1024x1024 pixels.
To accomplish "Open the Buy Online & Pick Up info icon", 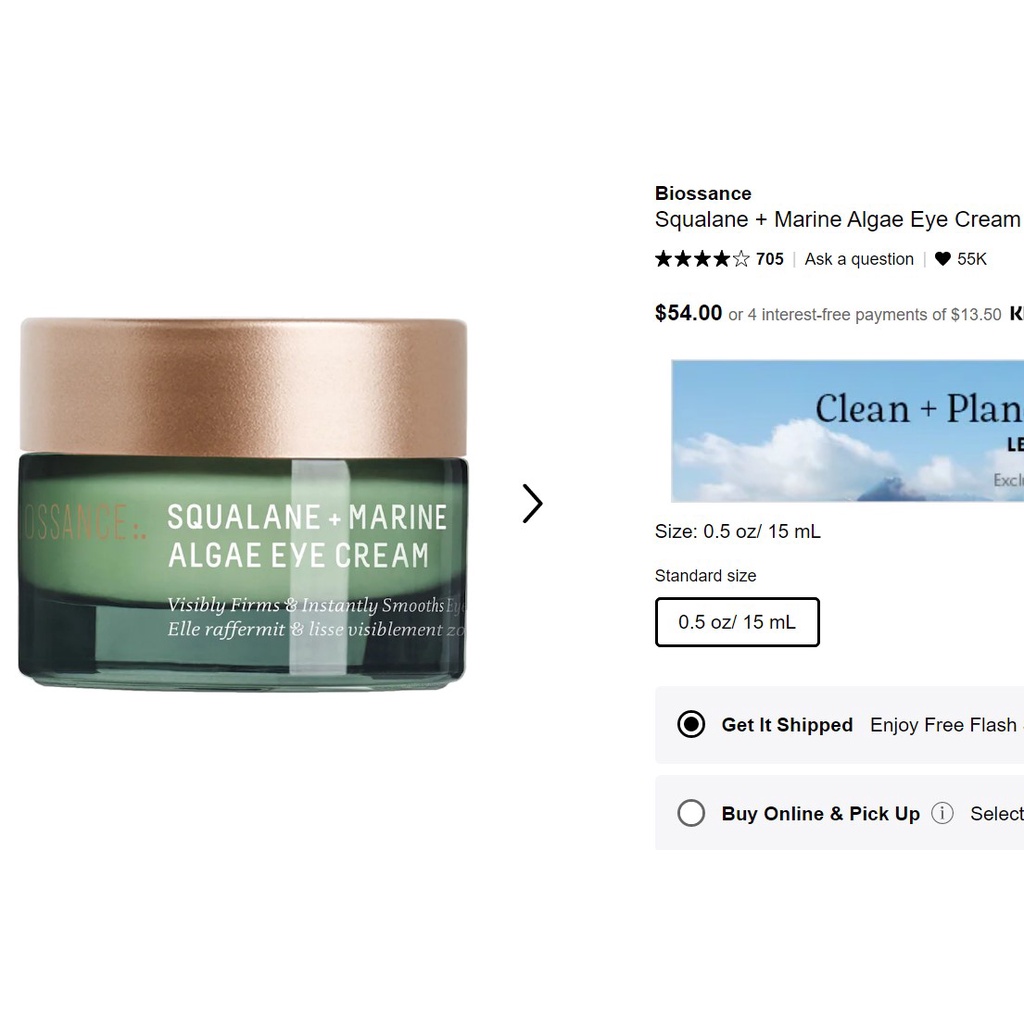I will [x=942, y=813].
